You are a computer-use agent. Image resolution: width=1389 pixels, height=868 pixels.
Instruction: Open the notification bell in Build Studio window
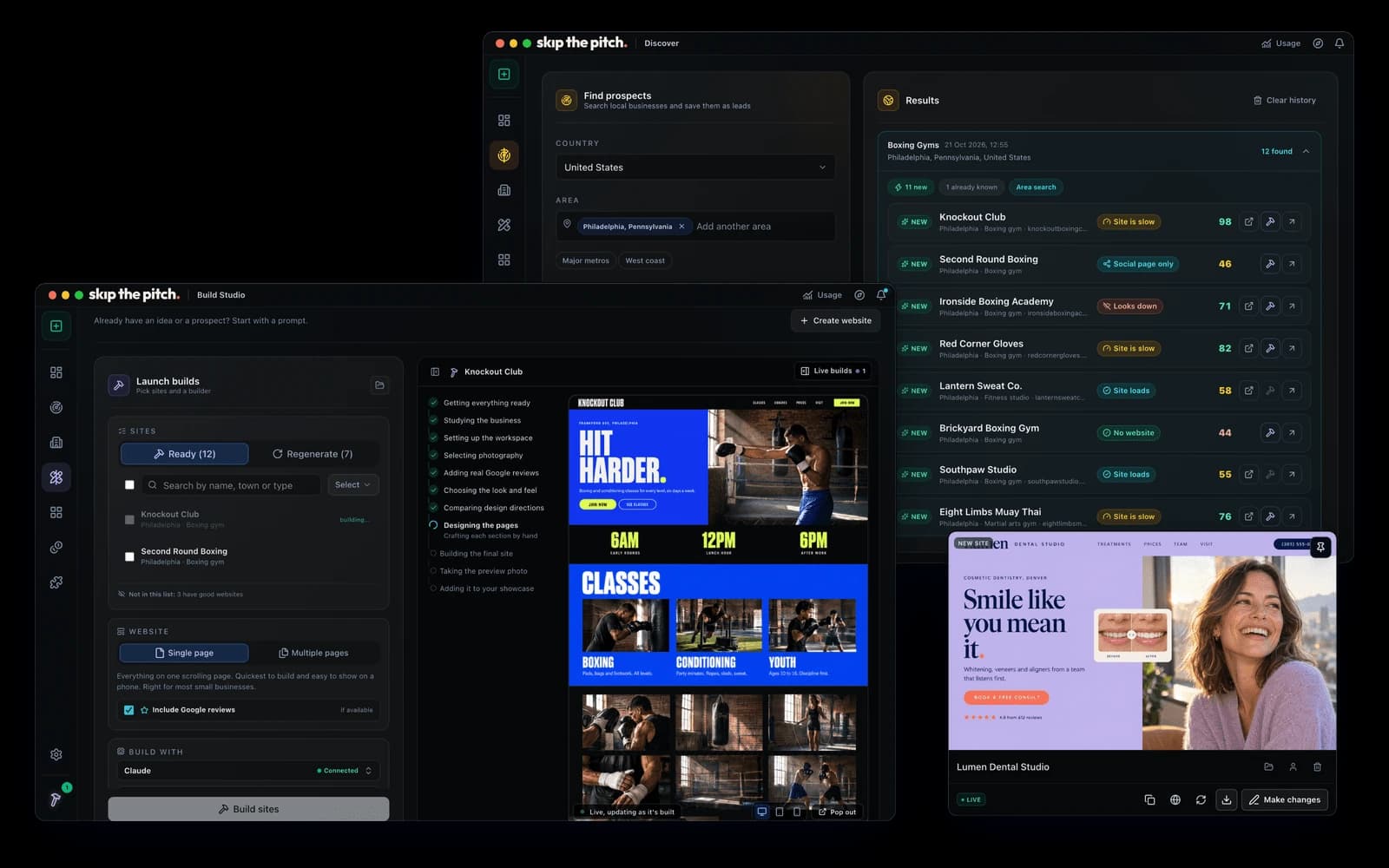(881, 295)
